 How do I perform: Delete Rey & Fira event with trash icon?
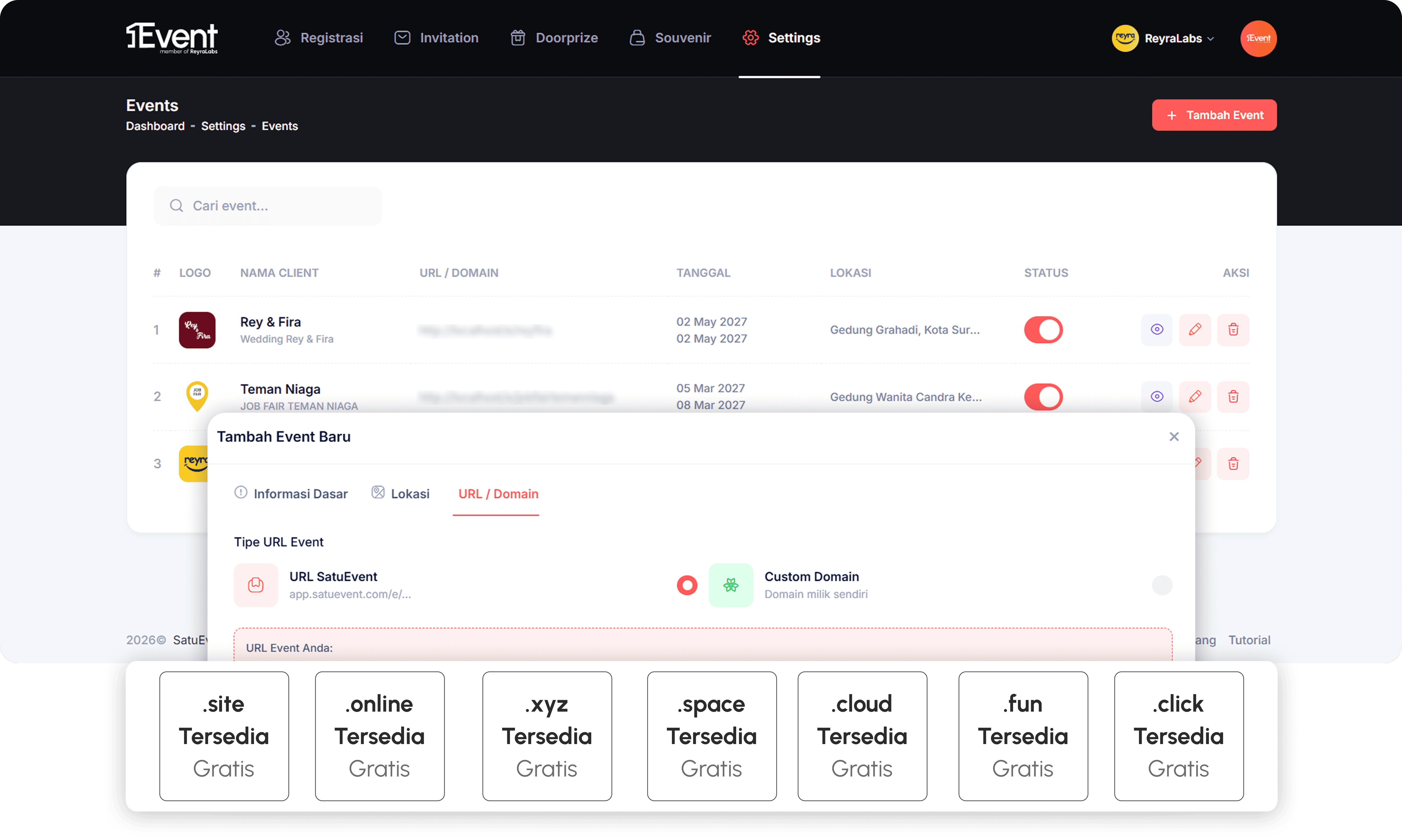[x=1233, y=329]
